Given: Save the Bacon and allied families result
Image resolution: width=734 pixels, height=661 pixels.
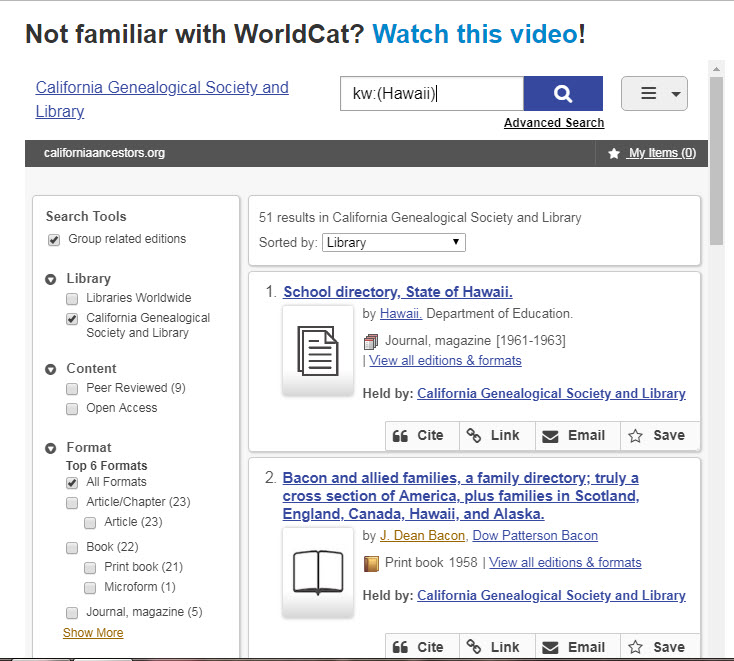Looking at the screenshot, I should pos(660,647).
